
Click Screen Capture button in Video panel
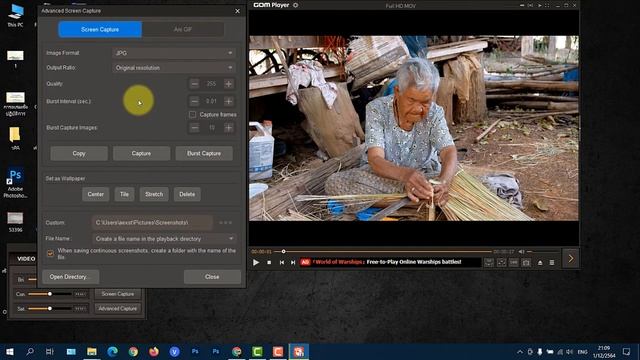[118, 294]
